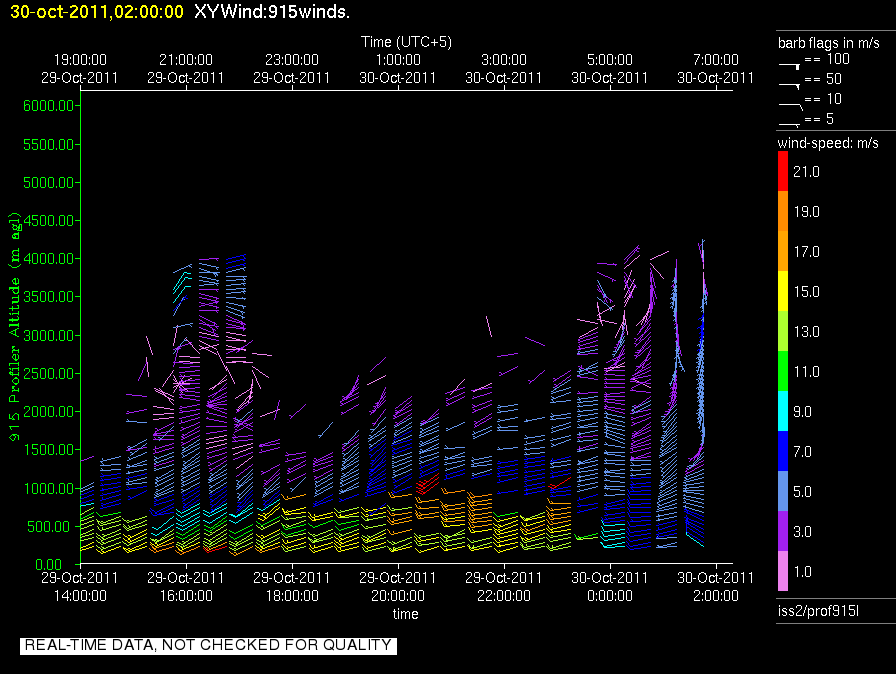Screen dimensions: 896x674
Task: Select the 10 m/s barb legend symbol
Action: click(790, 101)
